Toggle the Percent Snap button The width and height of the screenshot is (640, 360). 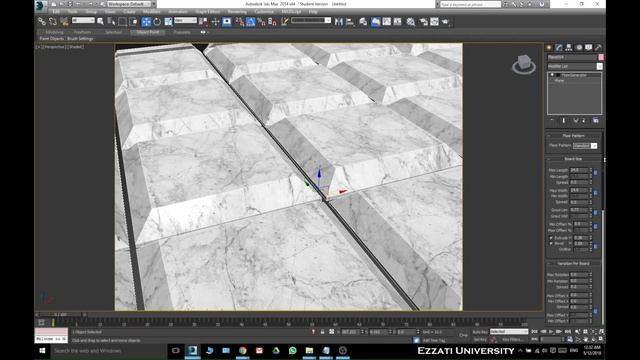(x=262, y=22)
